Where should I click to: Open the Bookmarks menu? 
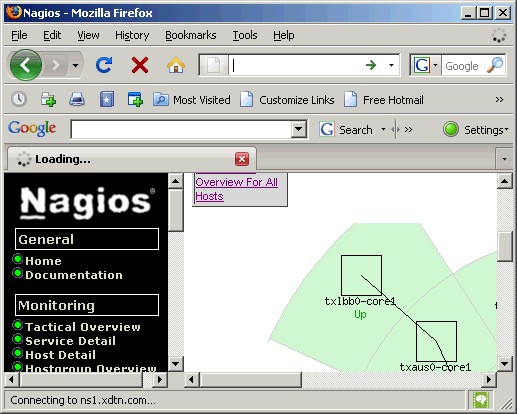coord(191,35)
